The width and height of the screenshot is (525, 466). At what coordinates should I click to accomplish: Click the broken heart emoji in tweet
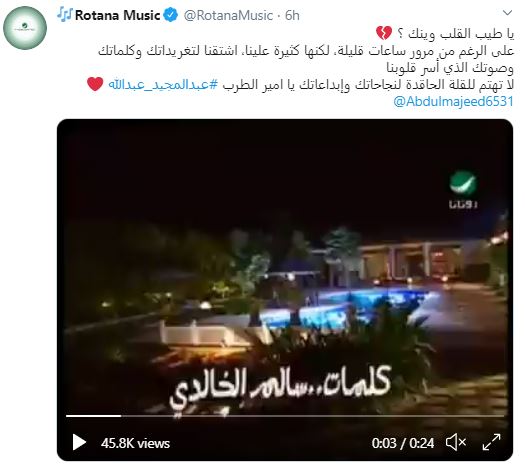point(384,33)
